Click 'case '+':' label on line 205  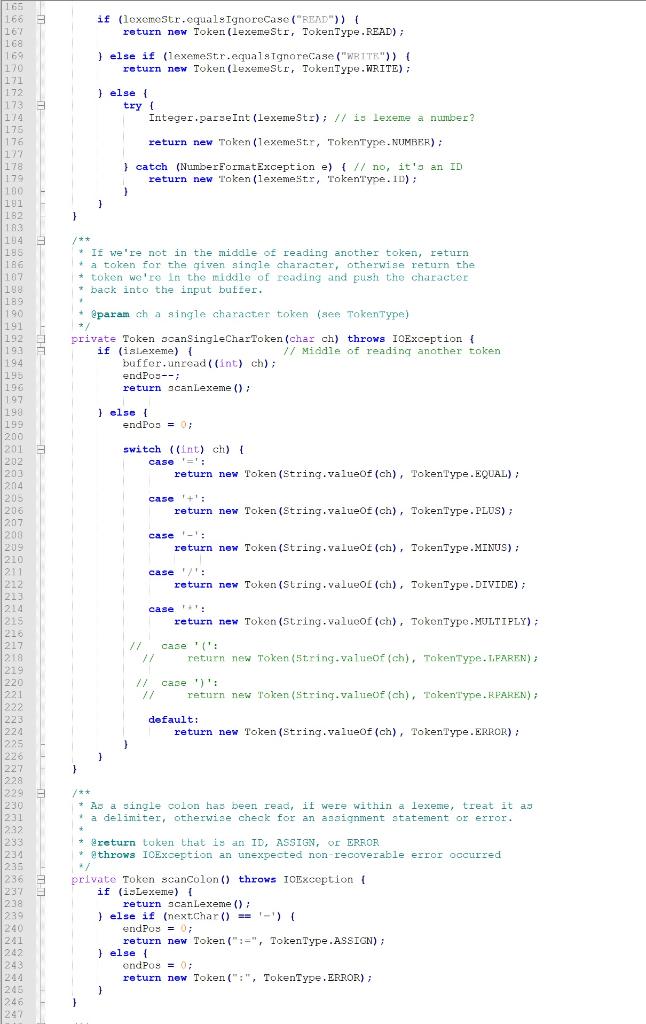pyautogui.click(x=176, y=499)
